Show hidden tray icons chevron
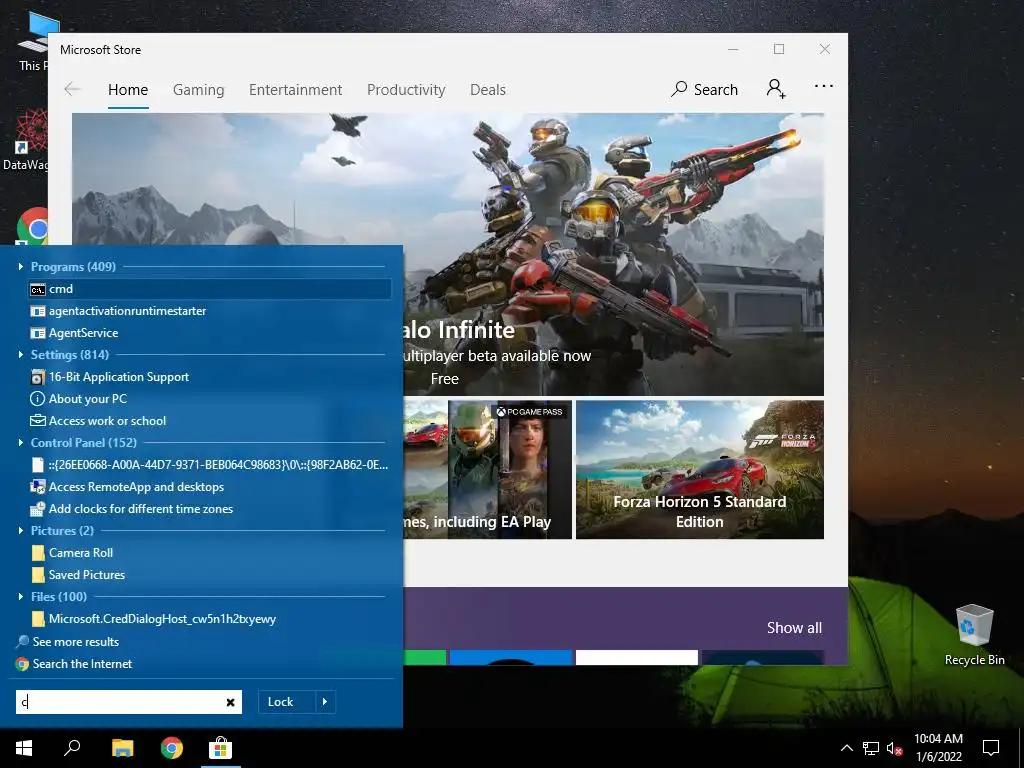 click(x=846, y=748)
